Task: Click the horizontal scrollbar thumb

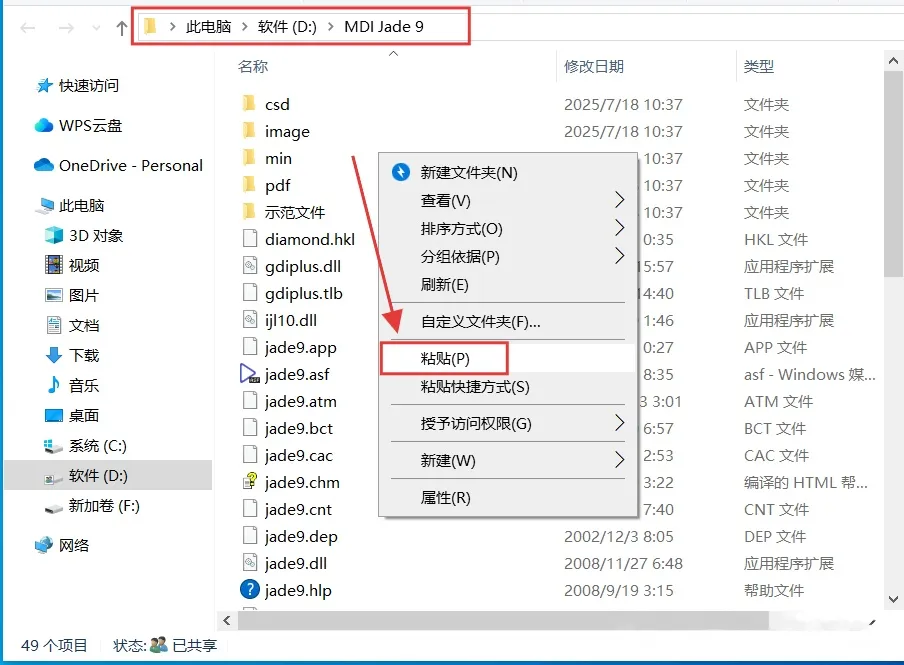Action: (x=503, y=621)
